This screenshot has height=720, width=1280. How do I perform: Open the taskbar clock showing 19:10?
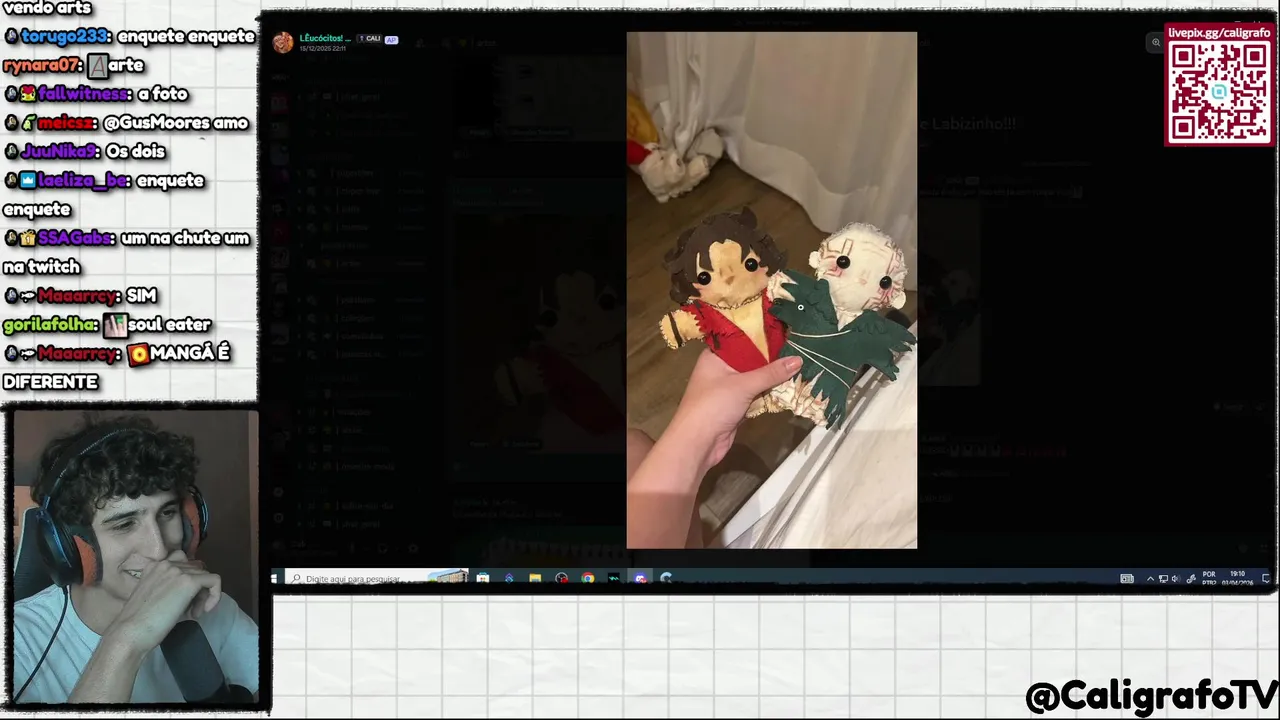click(x=1238, y=578)
